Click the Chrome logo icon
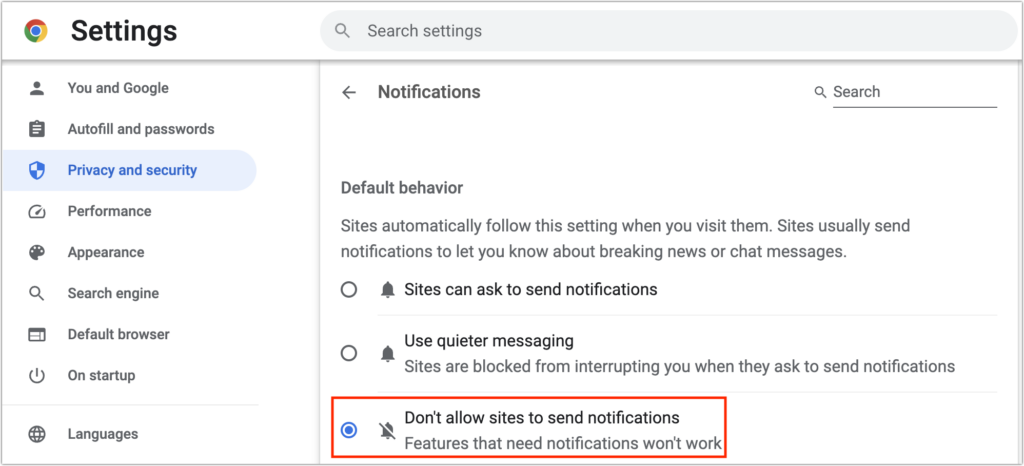The image size is (1024, 466). pyautogui.click(x=36, y=31)
